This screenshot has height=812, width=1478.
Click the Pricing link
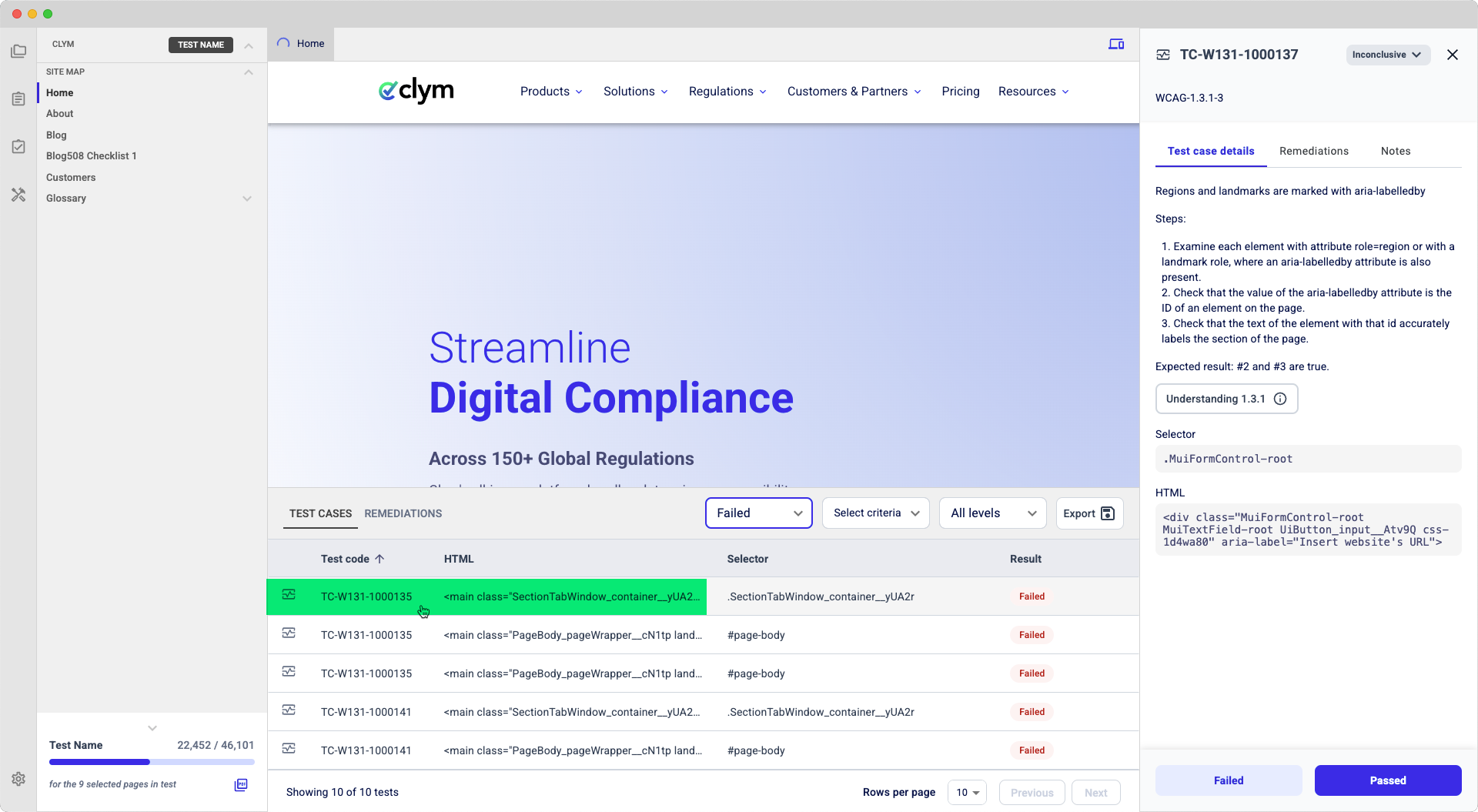961,92
